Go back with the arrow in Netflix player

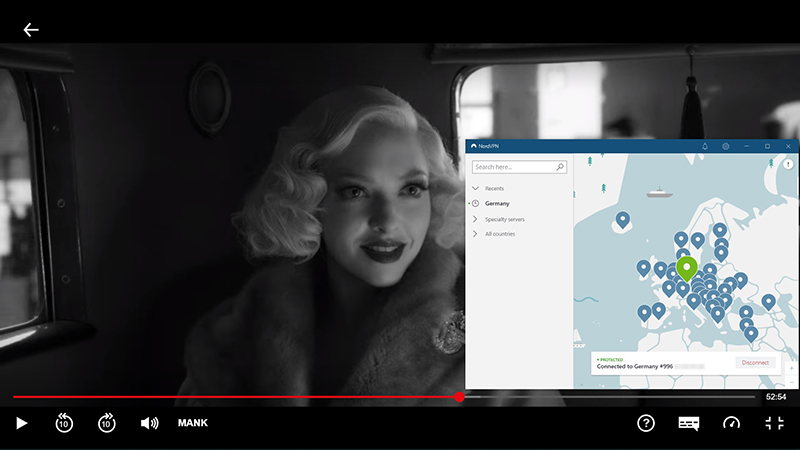click(31, 30)
